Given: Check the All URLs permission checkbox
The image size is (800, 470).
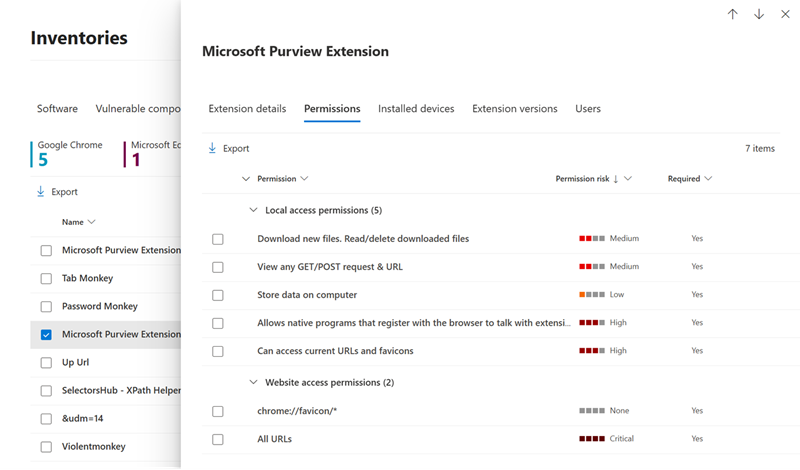Looking at the screenshot, I should point(218,439).
